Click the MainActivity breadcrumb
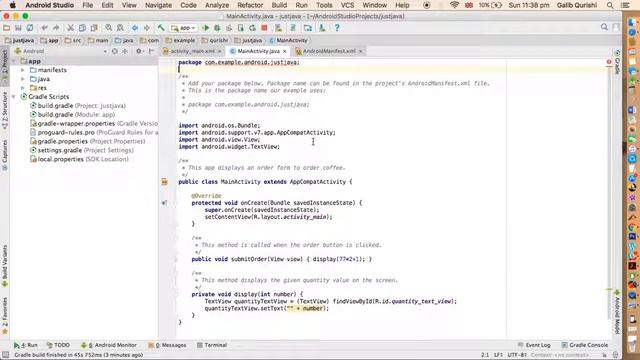The width and height of the screenshot is (640, 360). 289,40
